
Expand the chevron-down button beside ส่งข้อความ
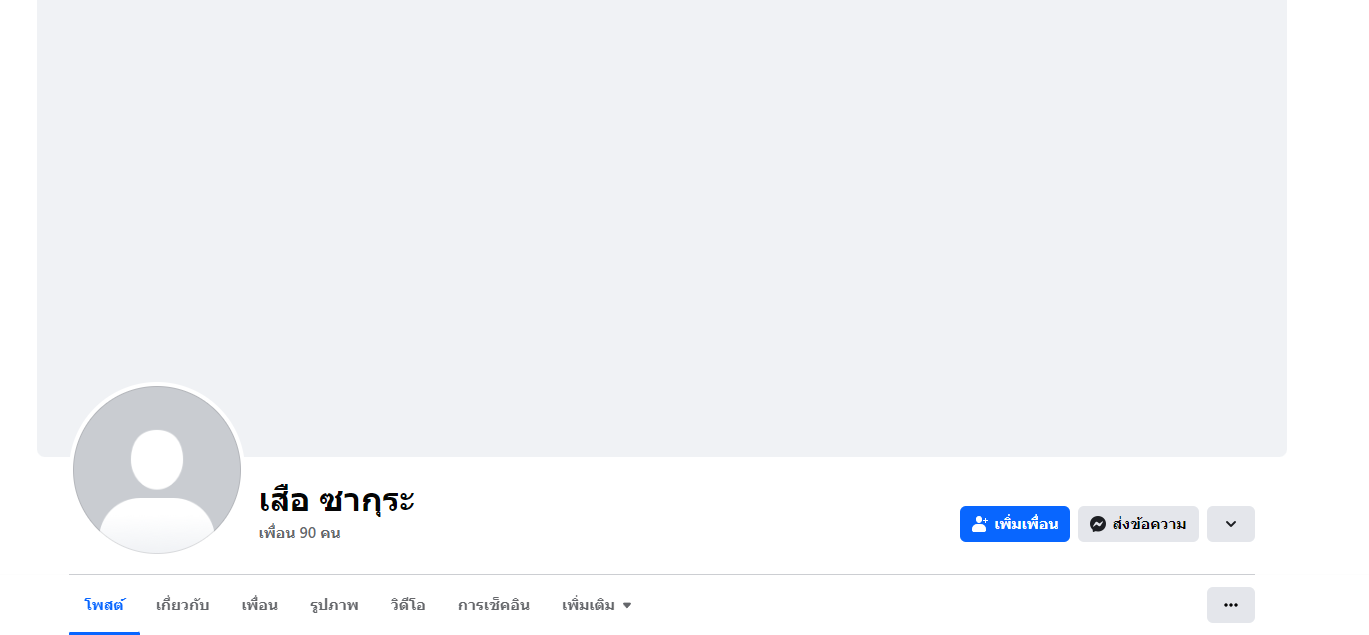(x=1230, y=524)
